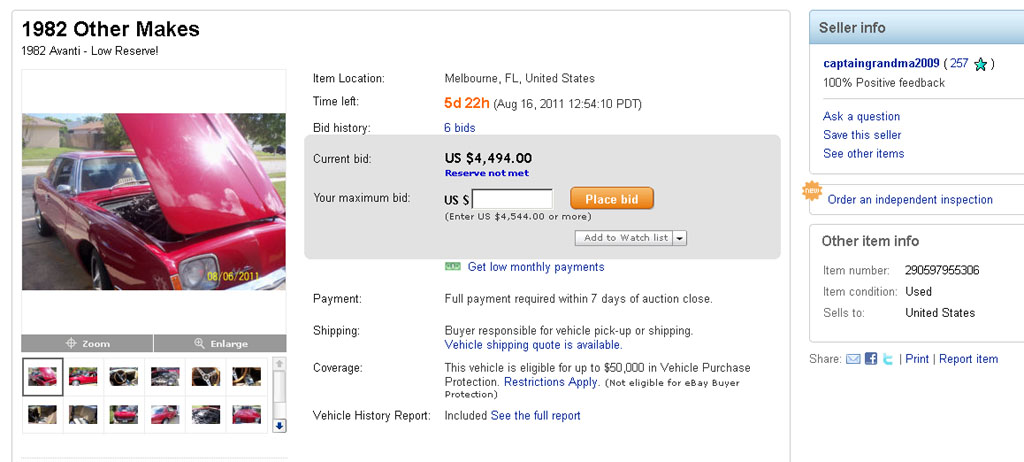Share listing via email icon
1024x462 pixels.
pyautogui.click(x=853, y=359)
